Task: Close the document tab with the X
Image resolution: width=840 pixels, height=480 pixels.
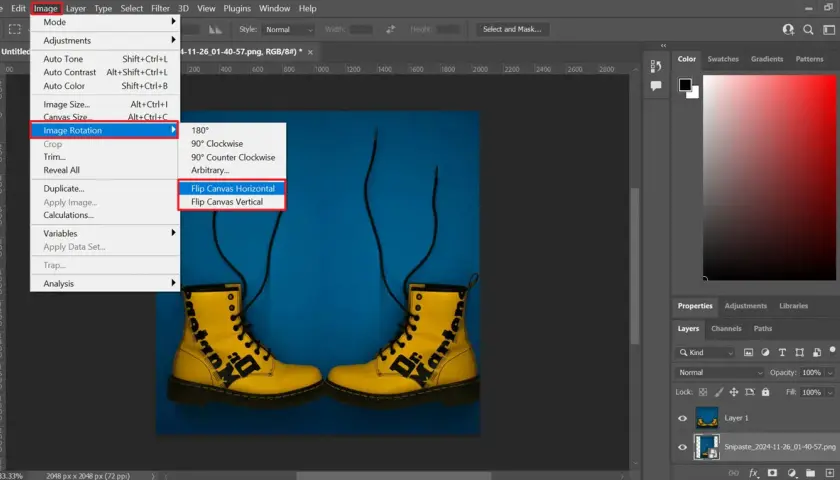Action: pyautogui.click(x=310, y=52)
